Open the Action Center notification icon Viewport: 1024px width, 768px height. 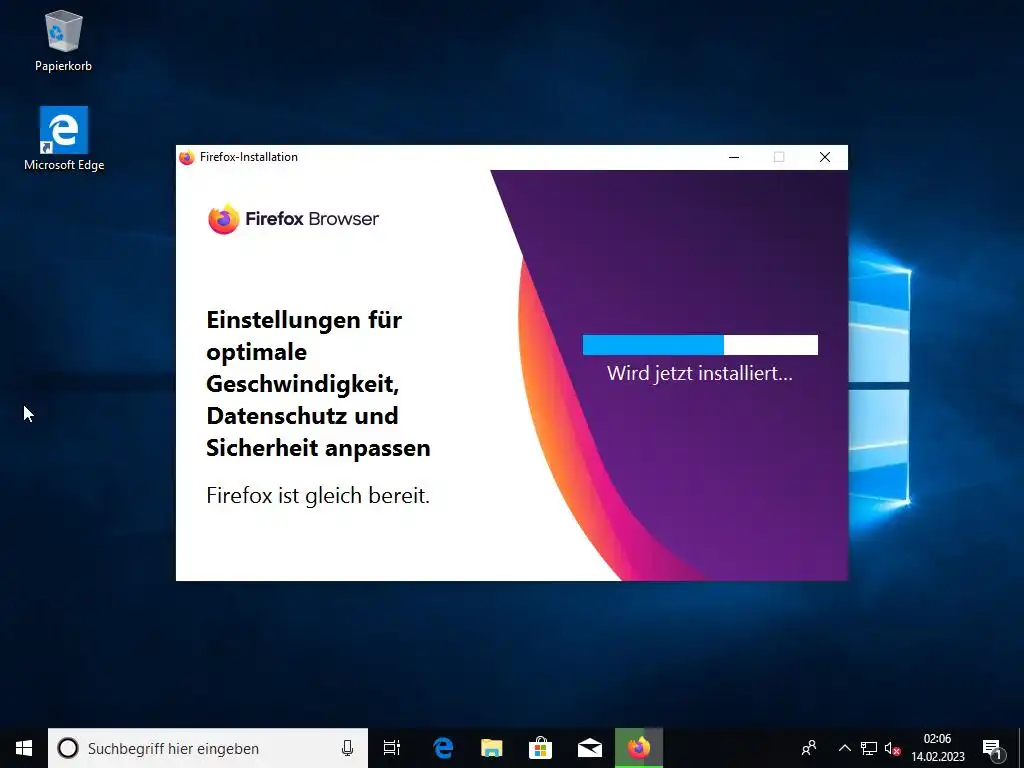tap(993, 748)
